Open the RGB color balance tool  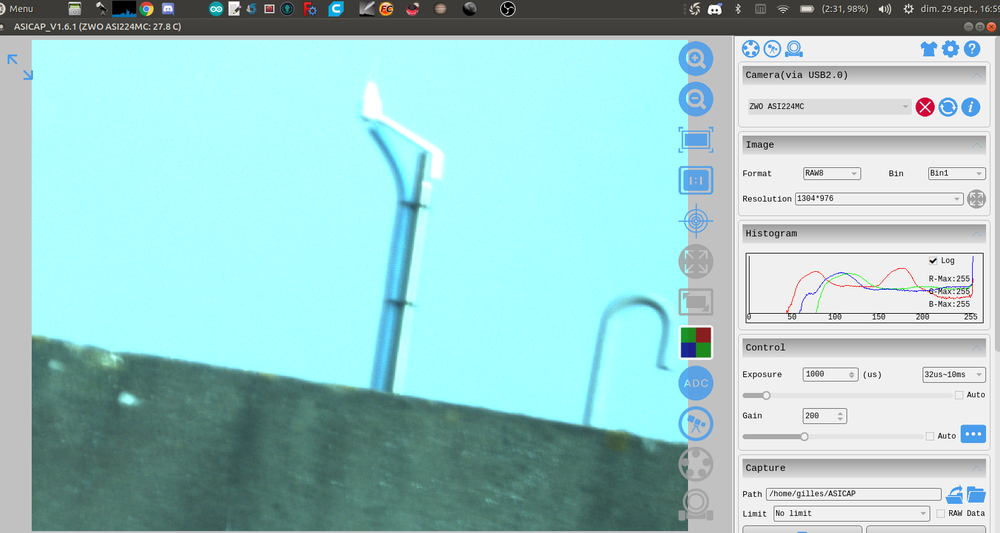pyautogui.click(x=696, y=342)
